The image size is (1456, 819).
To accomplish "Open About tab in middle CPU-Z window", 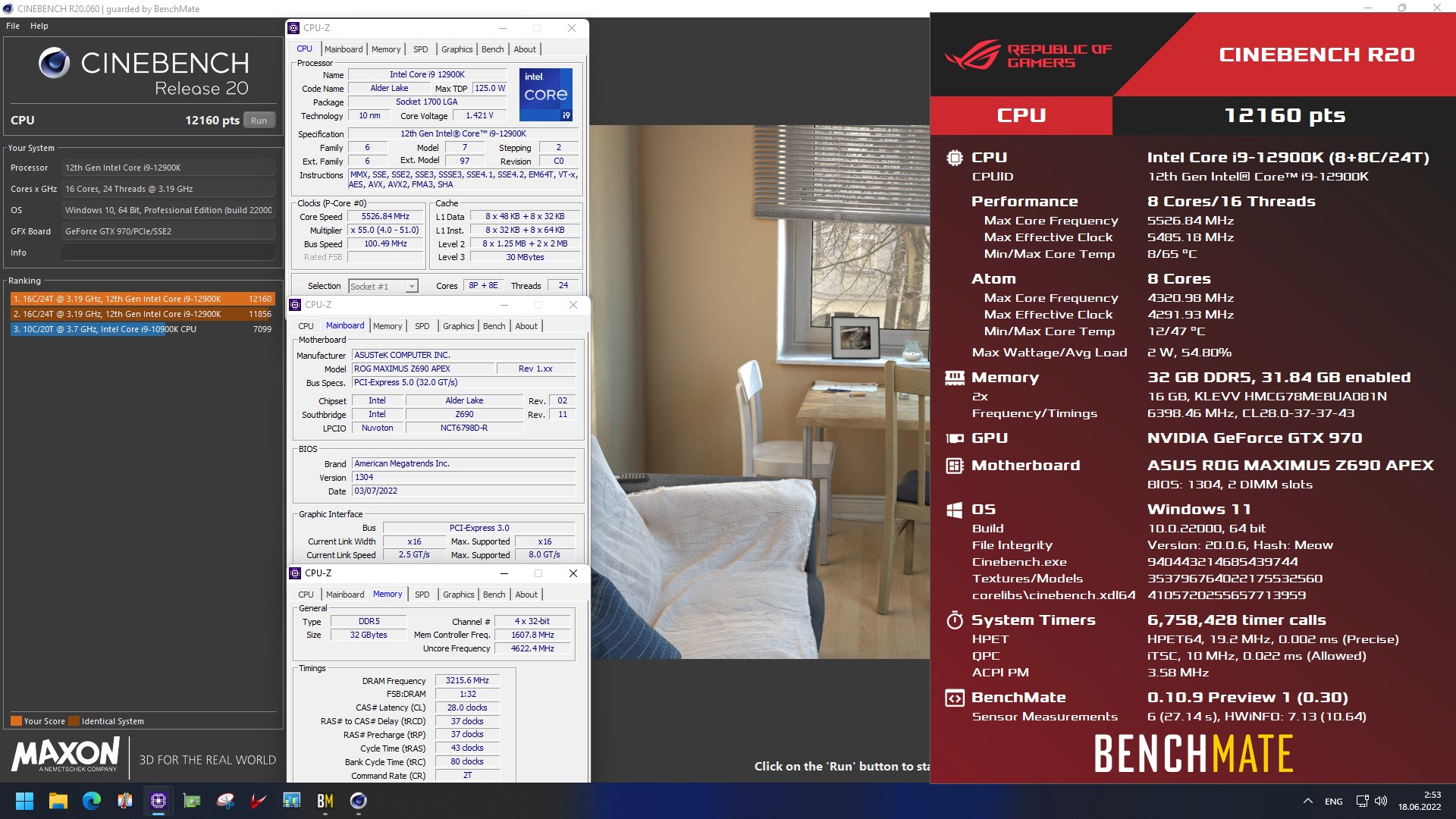I will (526, 326).
